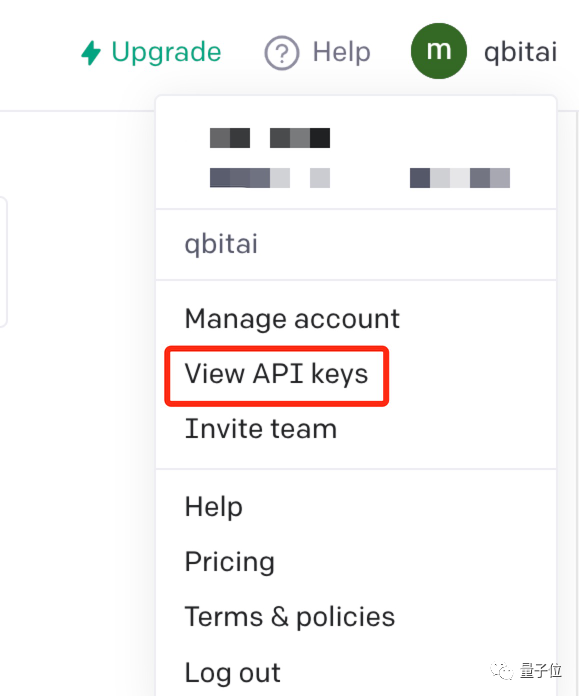Open Terms & policies
The image size is (580, 696).
point(289,617)
